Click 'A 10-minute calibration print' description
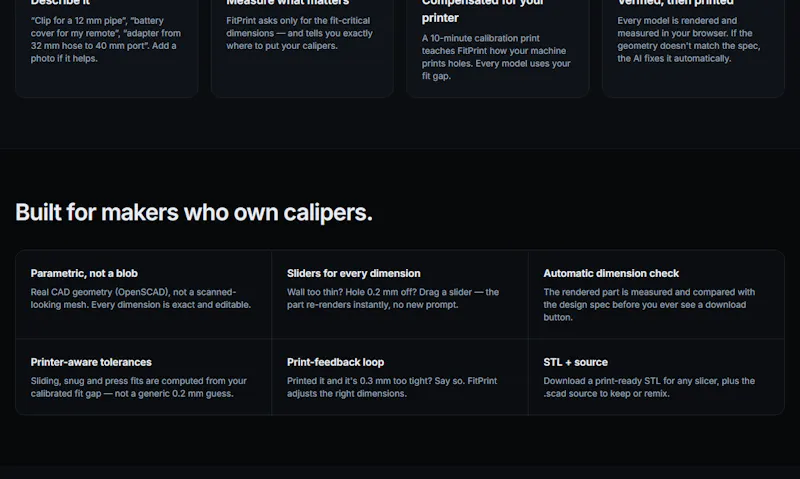 pyautogui.click(x=496, y=57)
